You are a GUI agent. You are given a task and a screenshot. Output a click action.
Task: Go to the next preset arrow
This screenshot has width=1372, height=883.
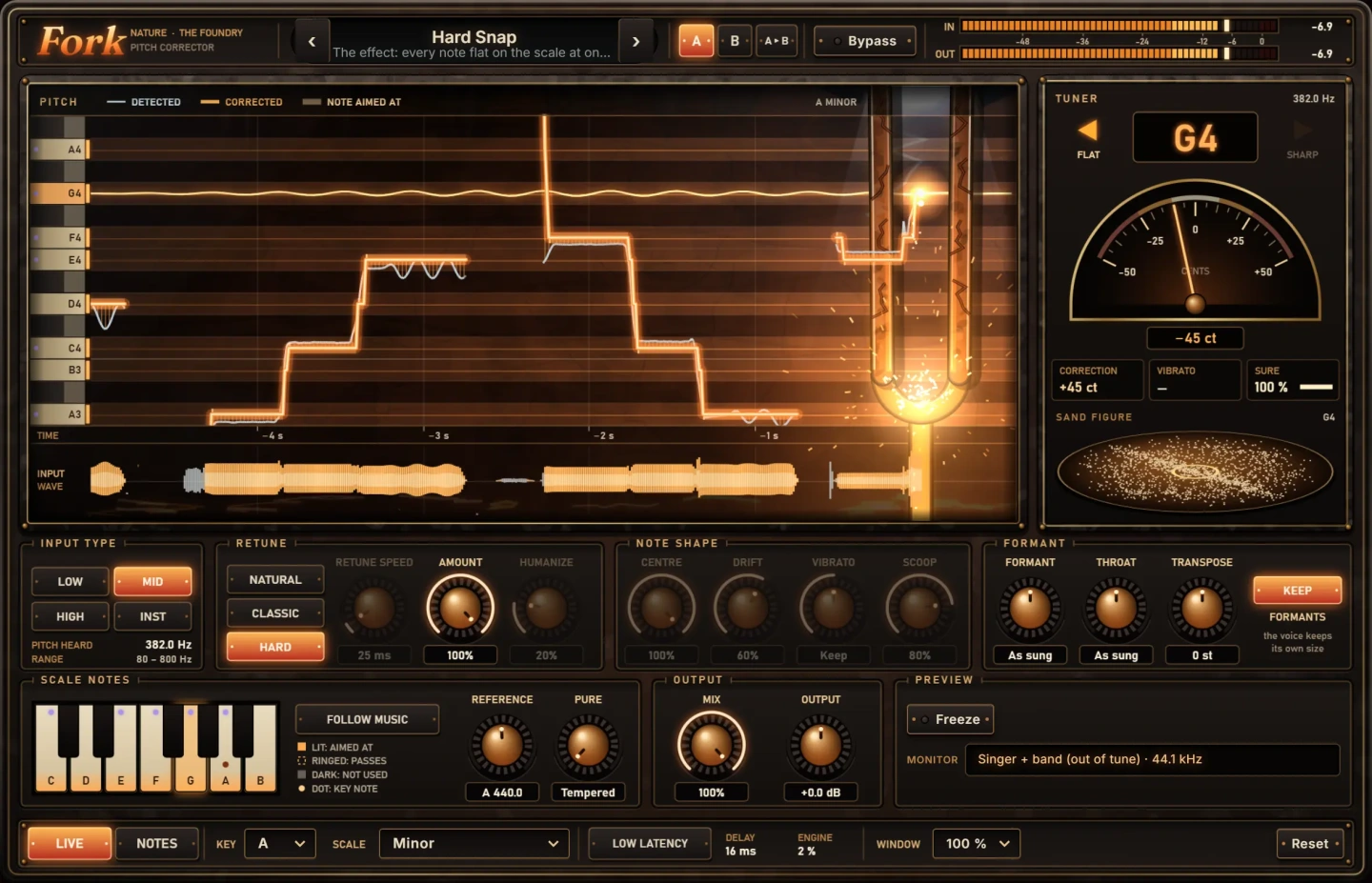point(636,41)
